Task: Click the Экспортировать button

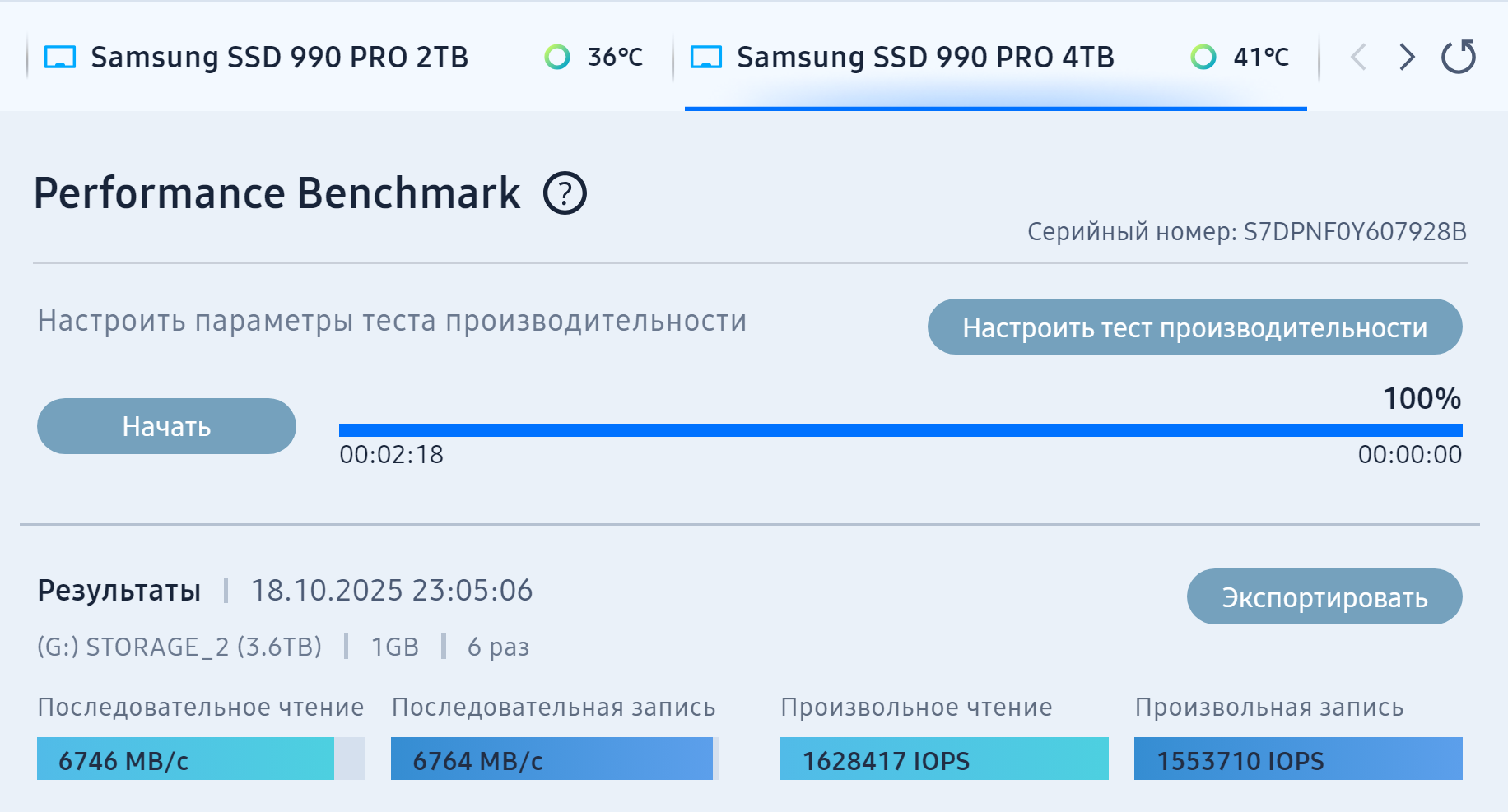Action: click(x=1324, y=597)
